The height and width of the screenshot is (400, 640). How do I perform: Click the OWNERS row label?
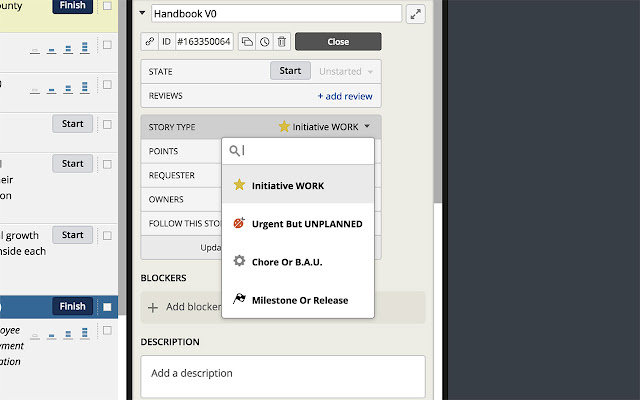coord(166,200)
